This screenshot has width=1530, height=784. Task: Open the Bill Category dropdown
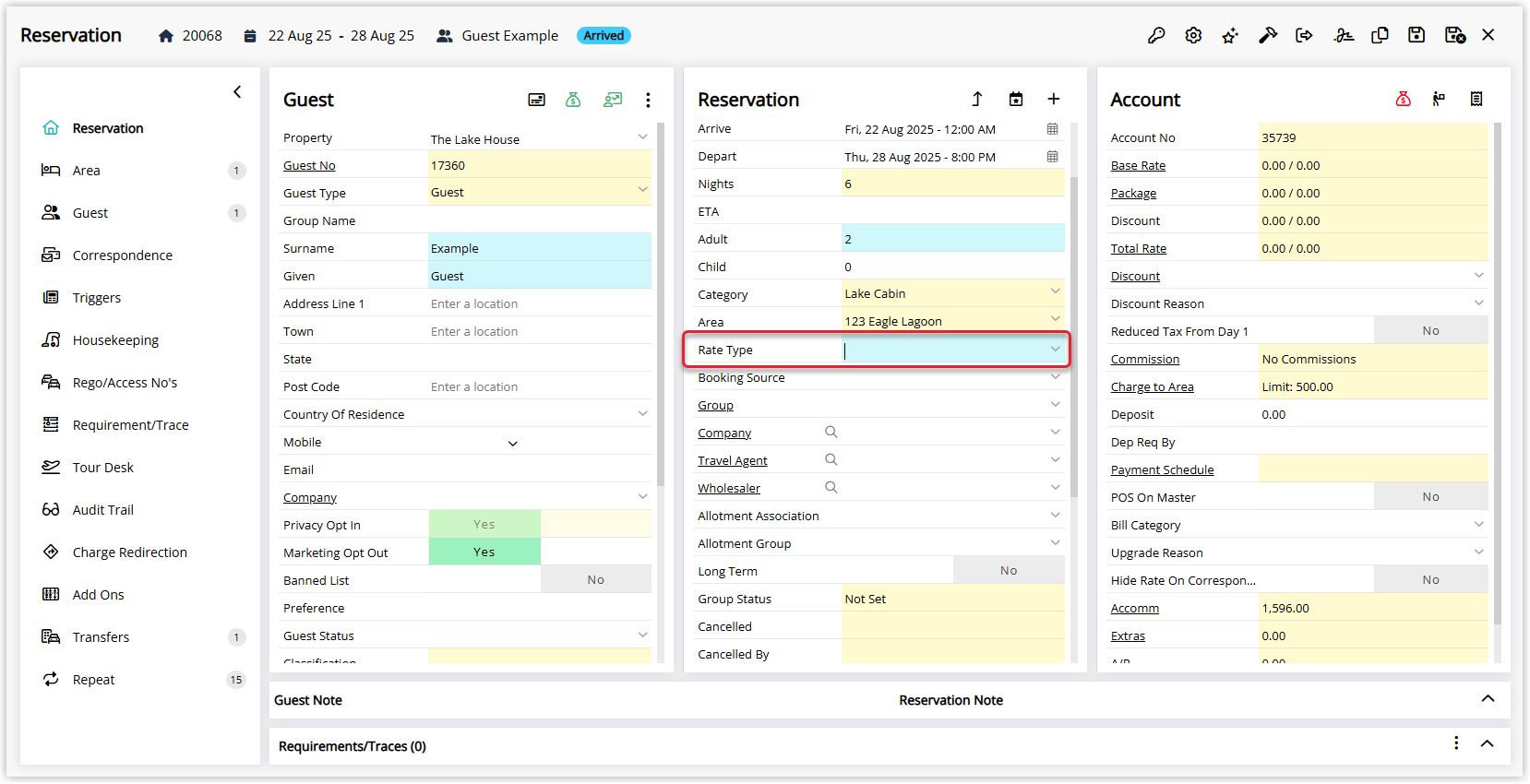coord(1478,524)
